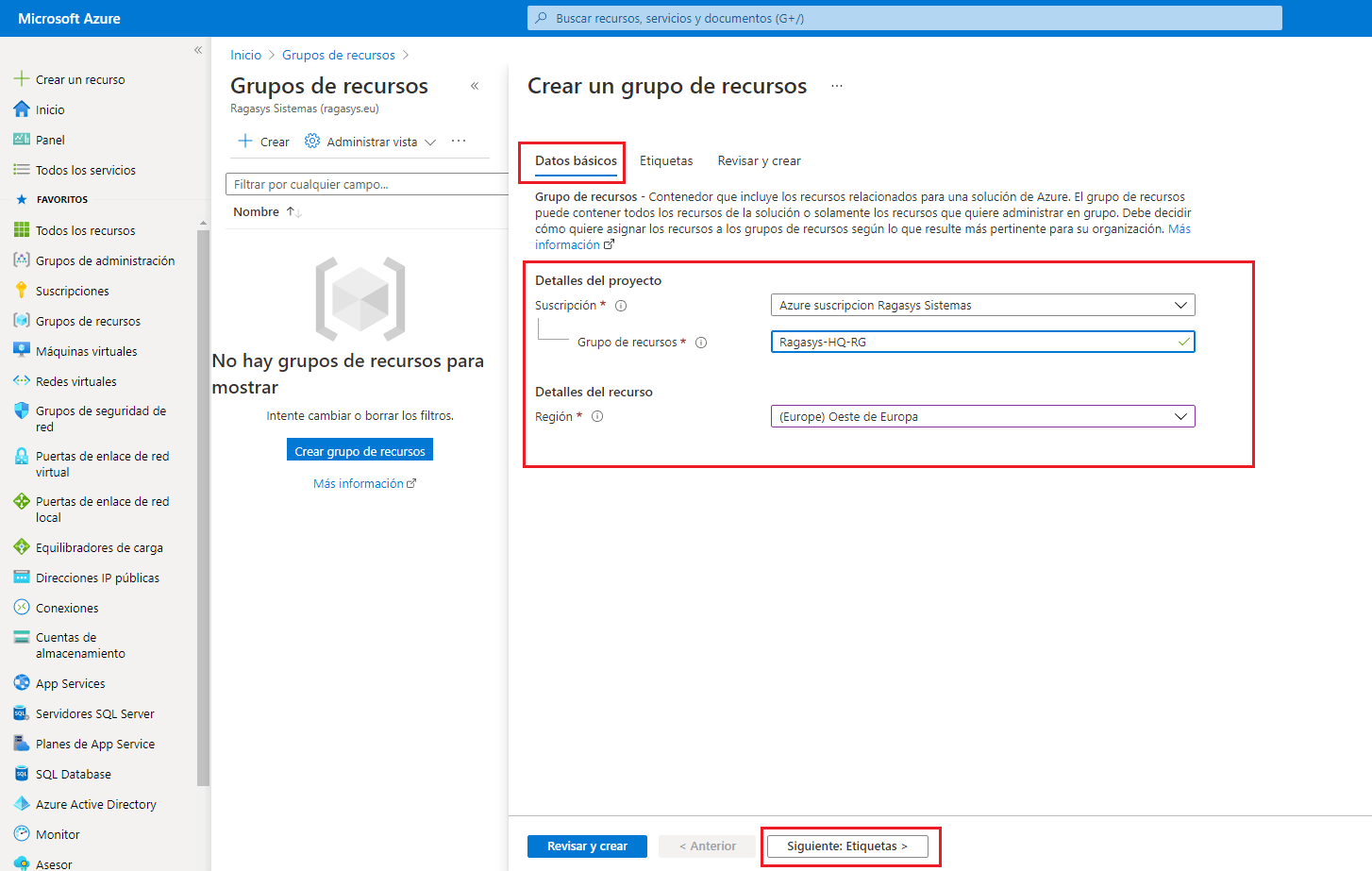Open Más información link under empty list
Screen dimensions: 1372x871
click(x=364, y=483)
